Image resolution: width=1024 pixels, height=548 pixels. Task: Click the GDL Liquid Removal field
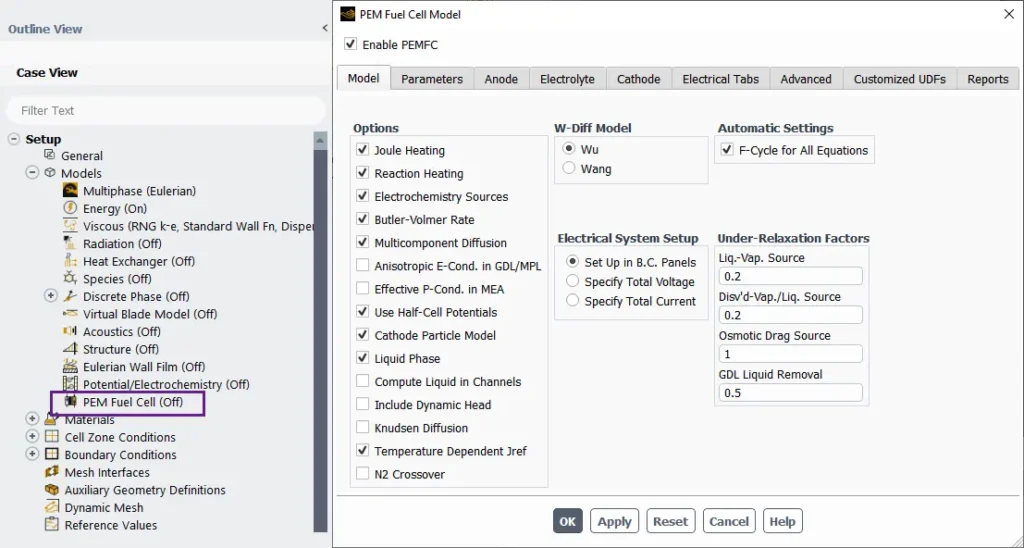pyautogui.click(x=790, y=393)
